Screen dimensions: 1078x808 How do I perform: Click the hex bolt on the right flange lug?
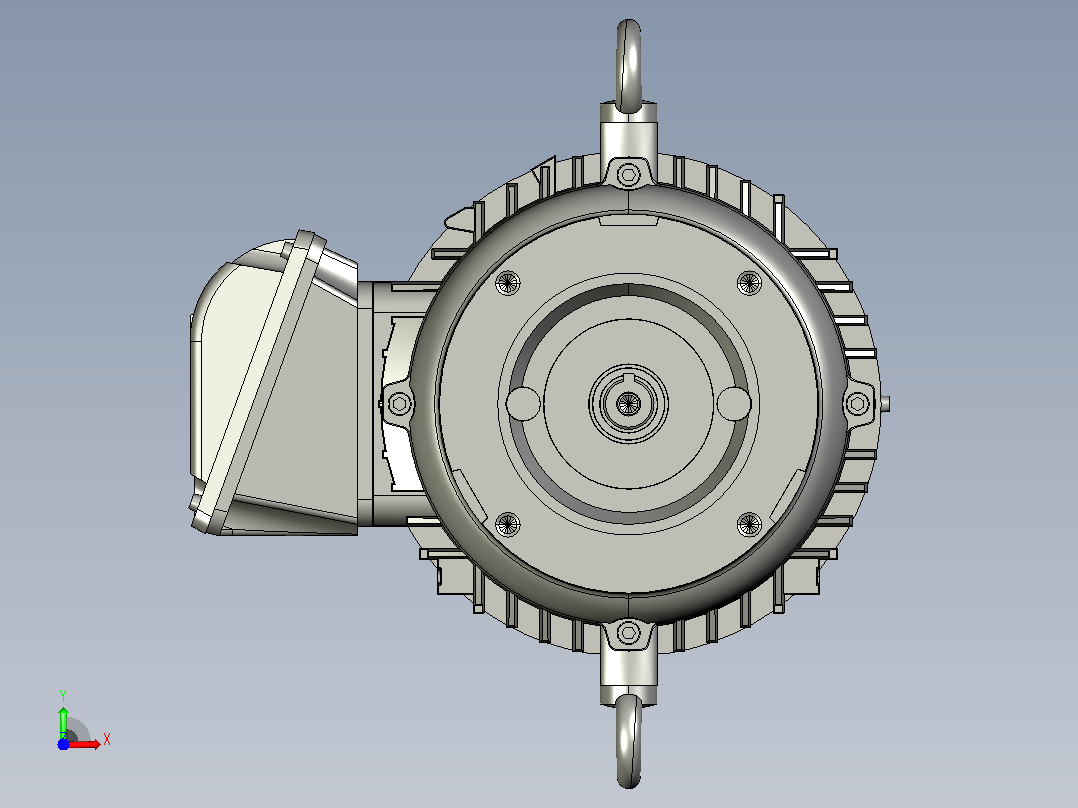pos(857,403)
